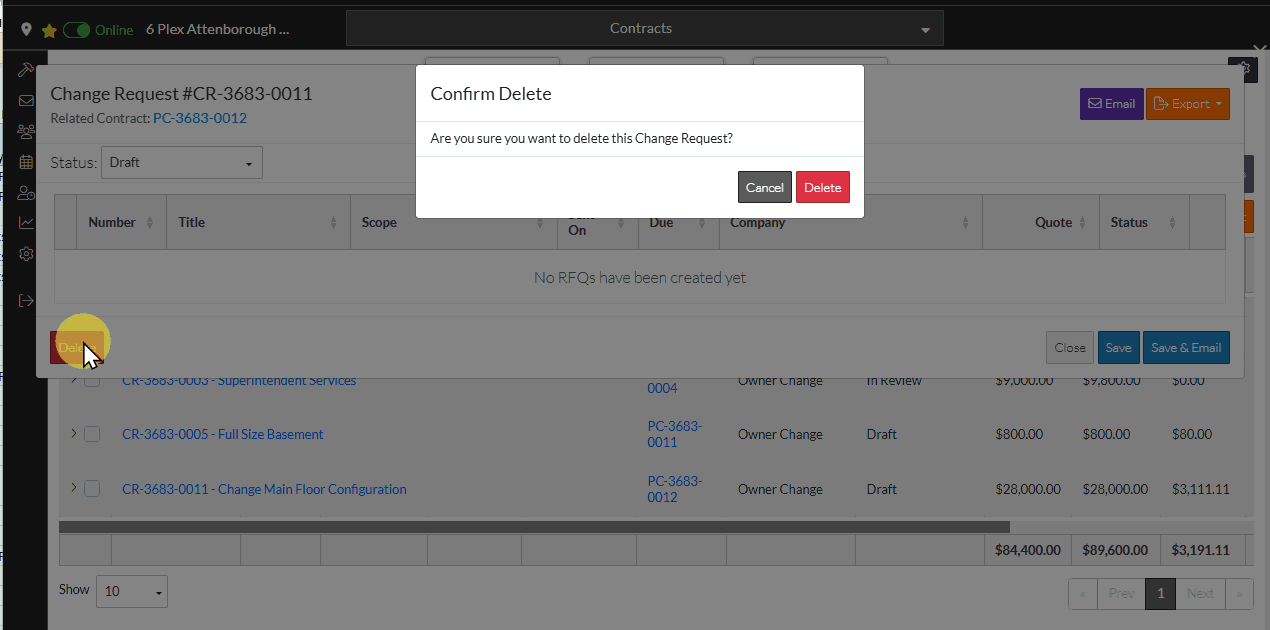Open the PC-3683-0012 related contract link
Image resolution: width=1270 pixels, height=630 pixels.
[x=199, y=118]
